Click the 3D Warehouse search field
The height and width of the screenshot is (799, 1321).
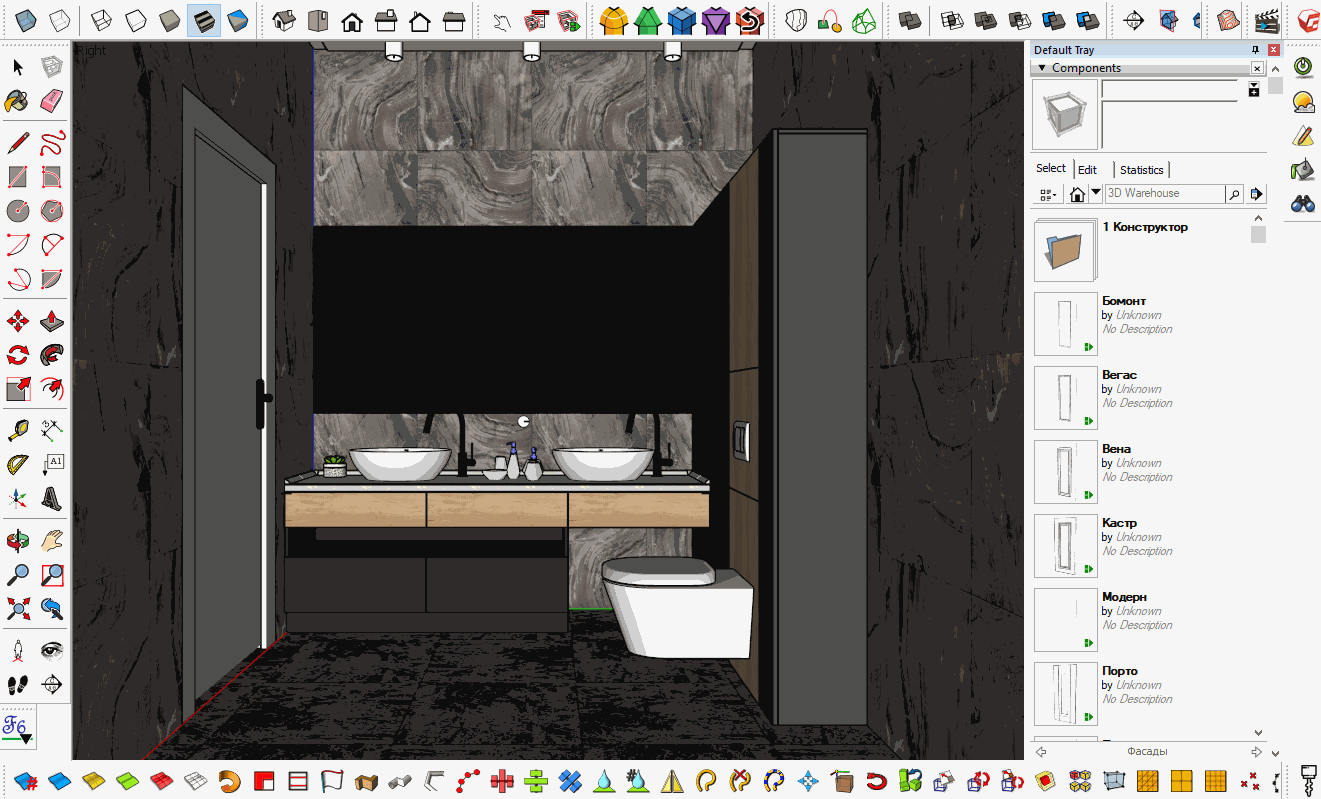(x=1163, y=194)
